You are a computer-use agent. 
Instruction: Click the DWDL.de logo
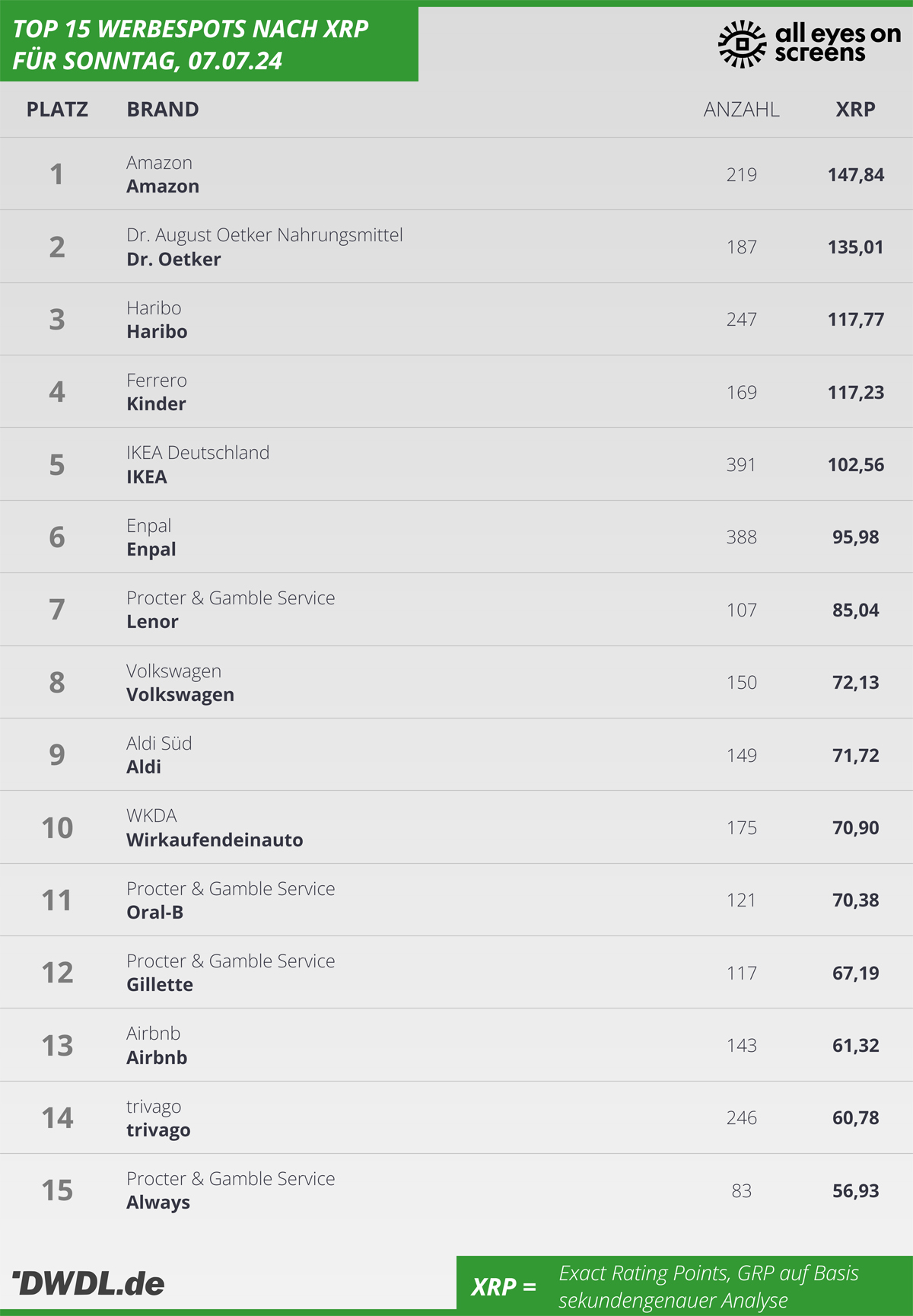tap(88, 1283)
